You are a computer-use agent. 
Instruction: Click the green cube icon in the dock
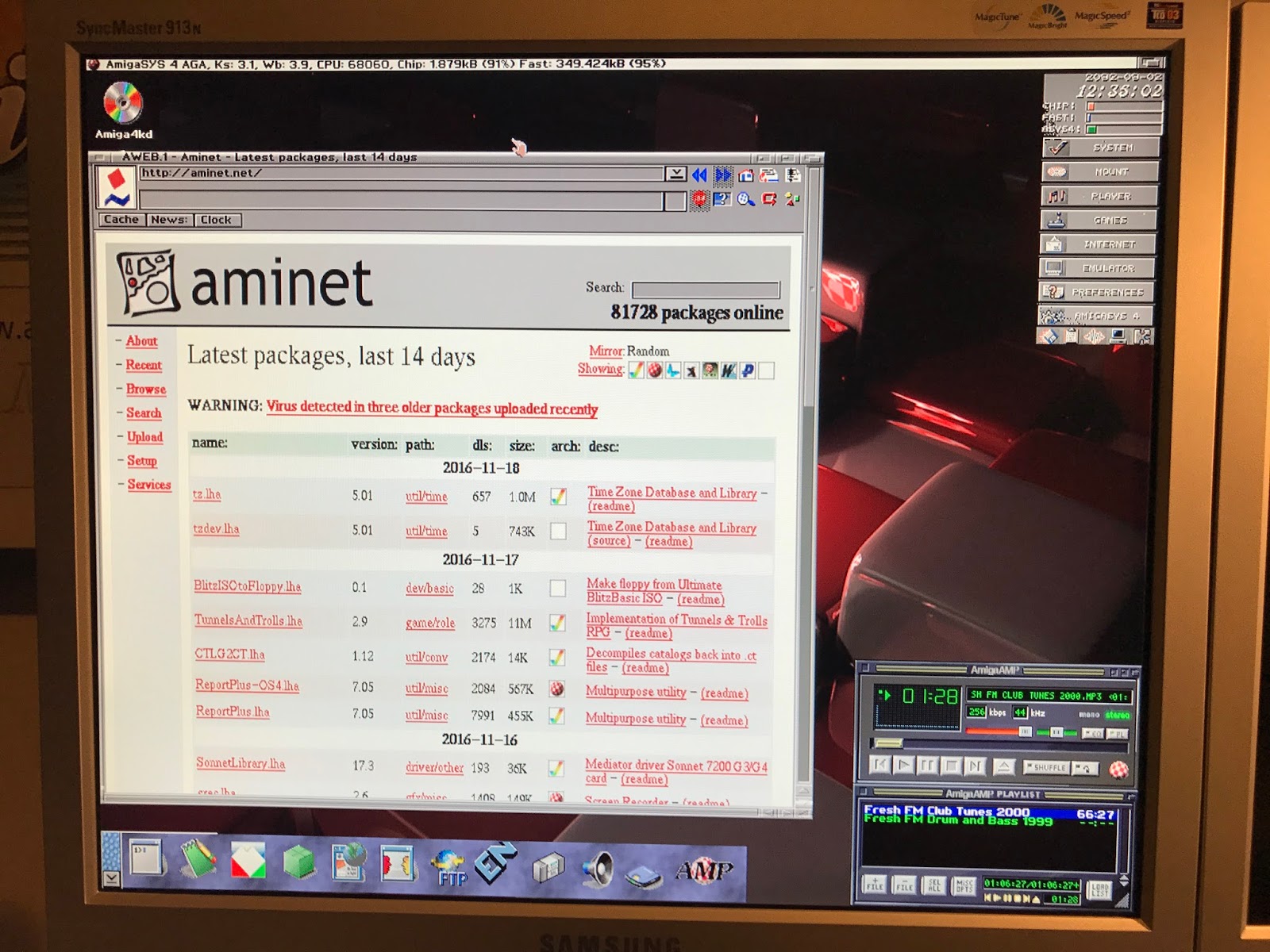point(299,862)
